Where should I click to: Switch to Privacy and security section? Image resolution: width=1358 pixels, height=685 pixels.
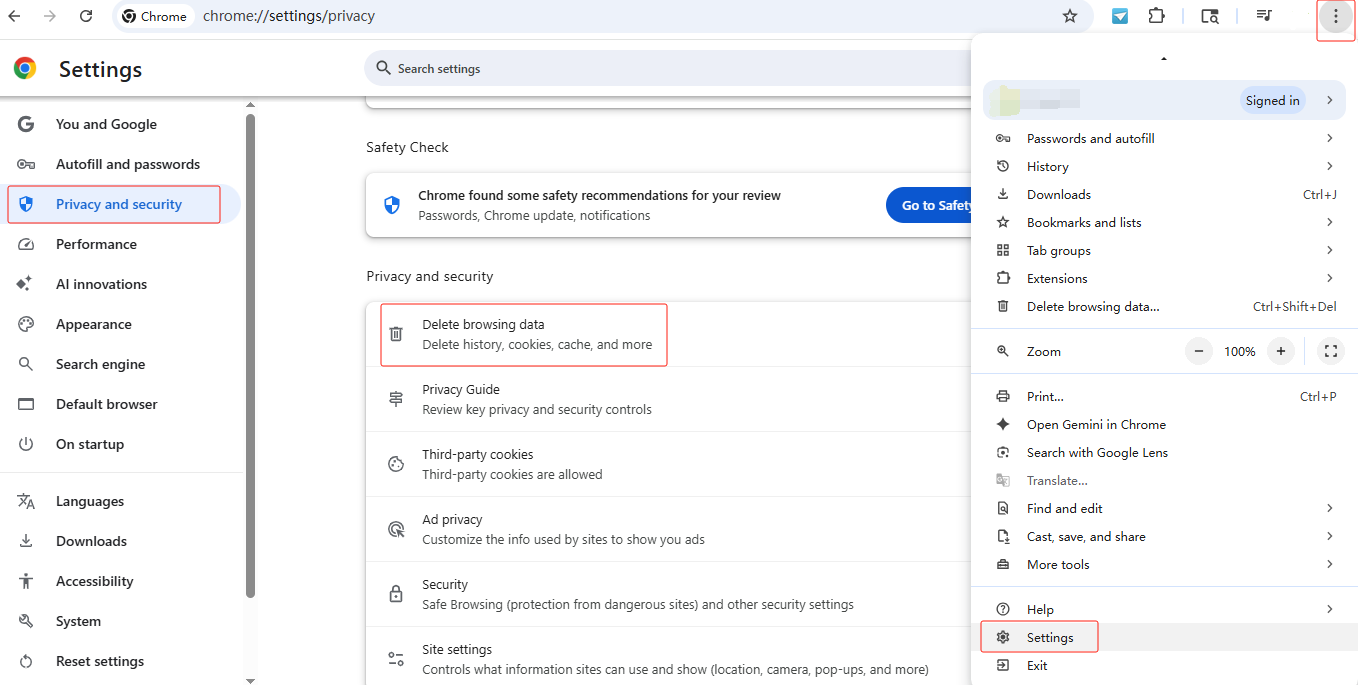point(113,203)
